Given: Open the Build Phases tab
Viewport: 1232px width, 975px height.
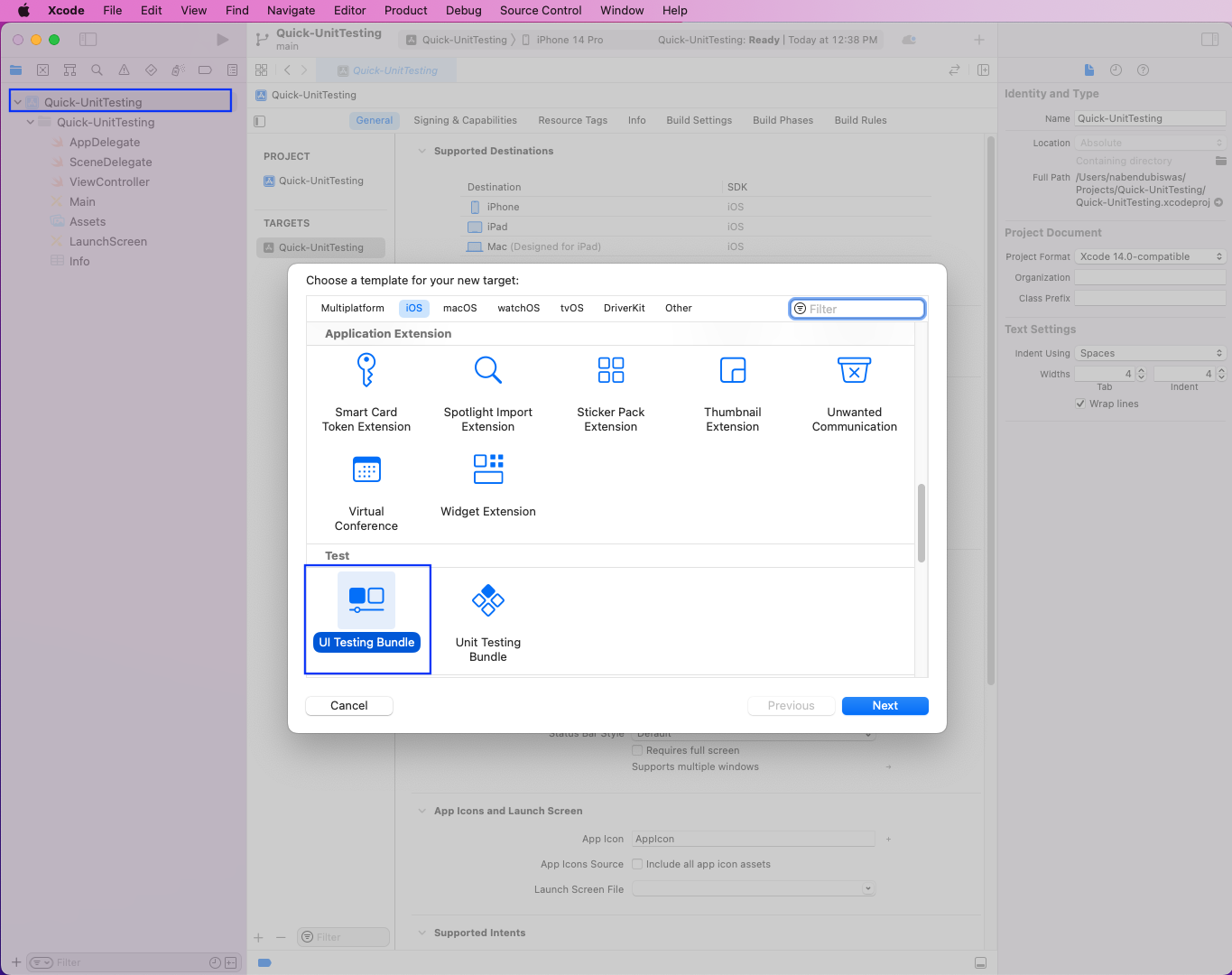Looking at the screenshot, I should point(783,120).
